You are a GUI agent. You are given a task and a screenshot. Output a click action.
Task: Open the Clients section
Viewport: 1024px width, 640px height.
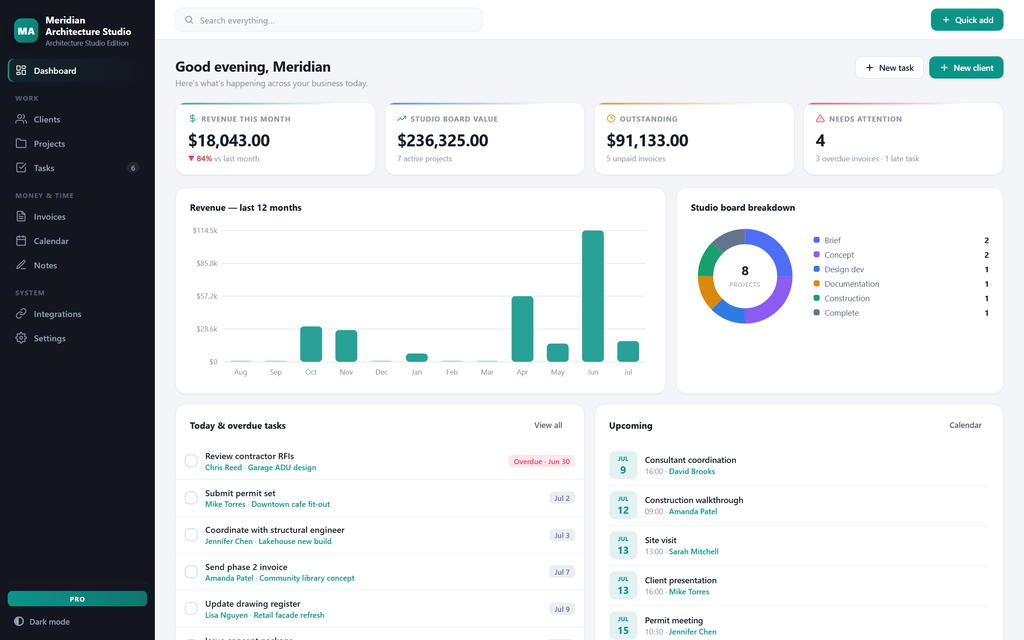click(x=77, y=120)
